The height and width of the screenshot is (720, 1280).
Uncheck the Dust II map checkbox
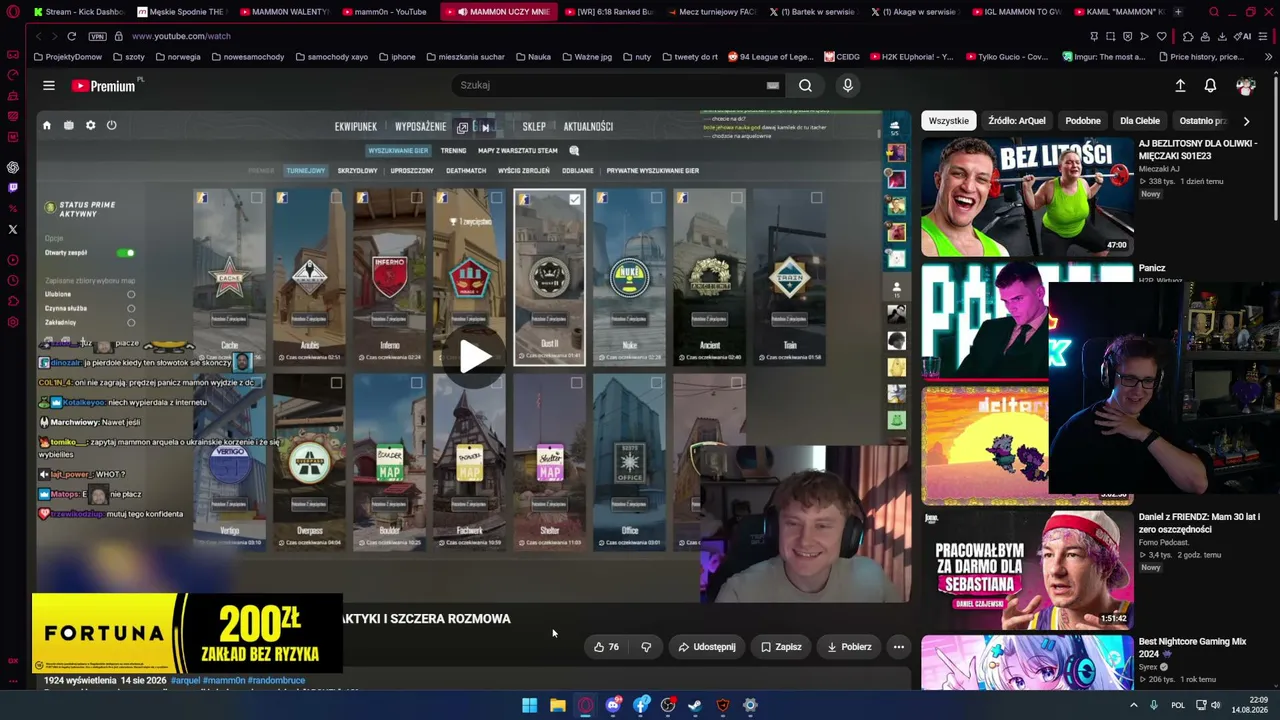point(575,199)
